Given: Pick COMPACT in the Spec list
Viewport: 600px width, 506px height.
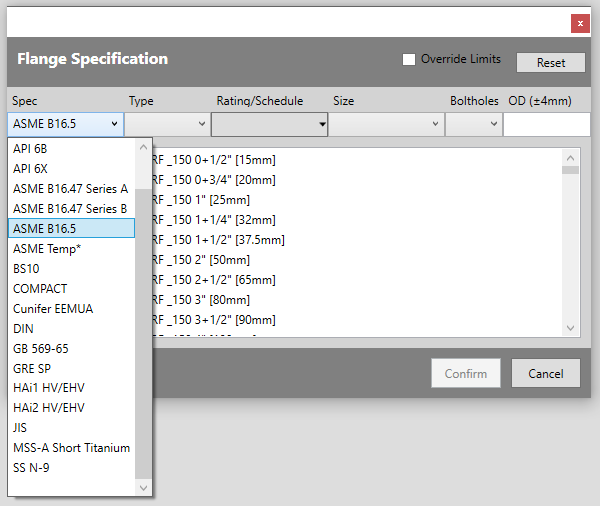Looking at the screenshot, I should 72,289.
